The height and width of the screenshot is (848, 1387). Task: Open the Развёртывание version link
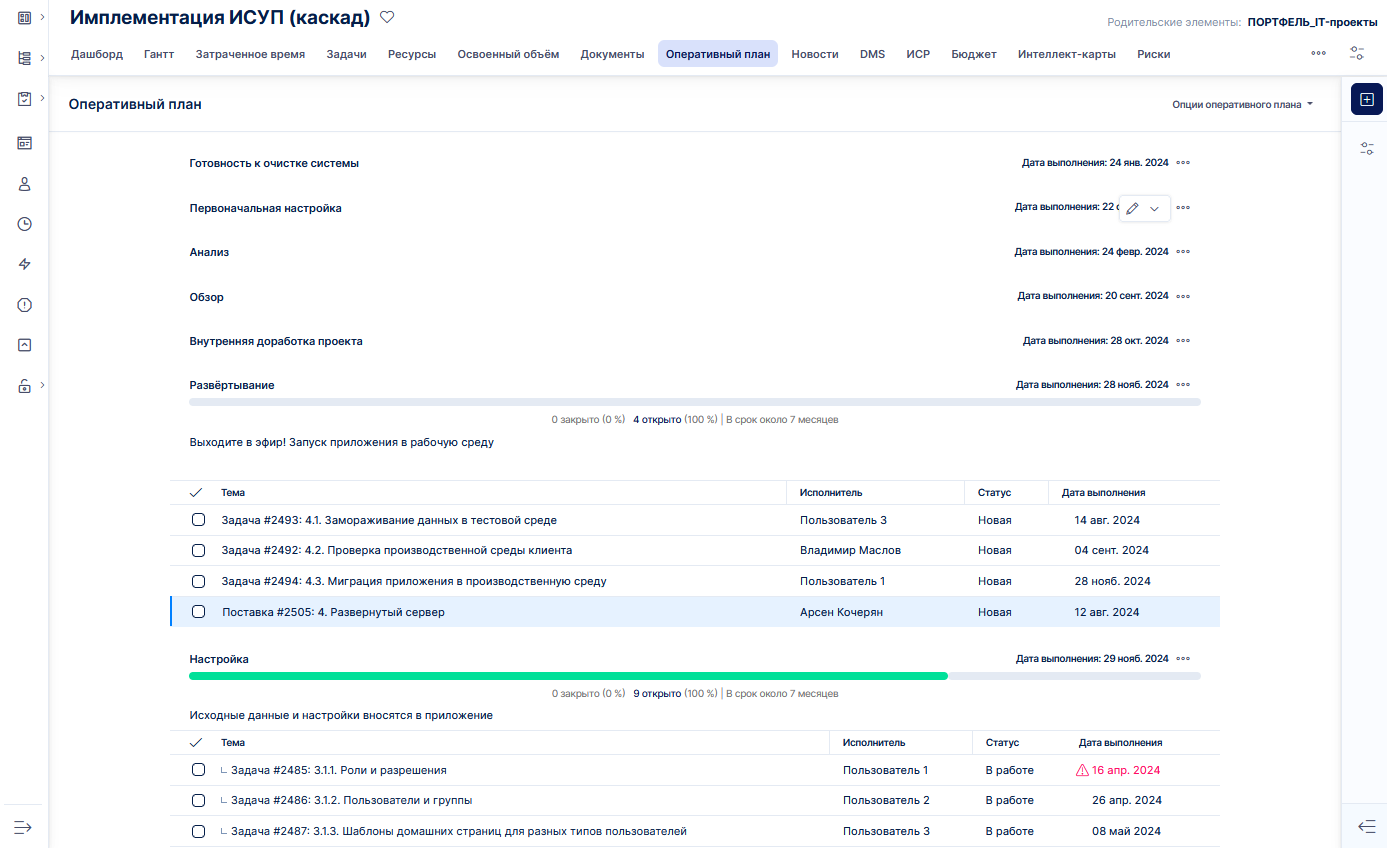[232, 385]
